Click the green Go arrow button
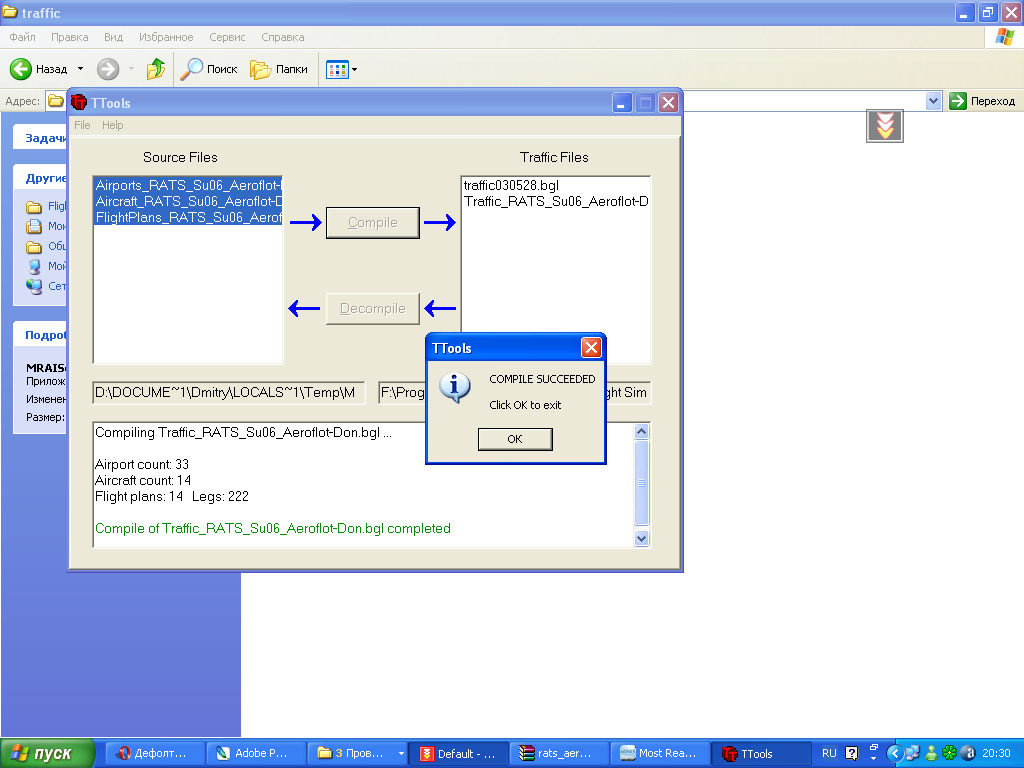This screenshot has height=768, width=1024. click(957, 101)
